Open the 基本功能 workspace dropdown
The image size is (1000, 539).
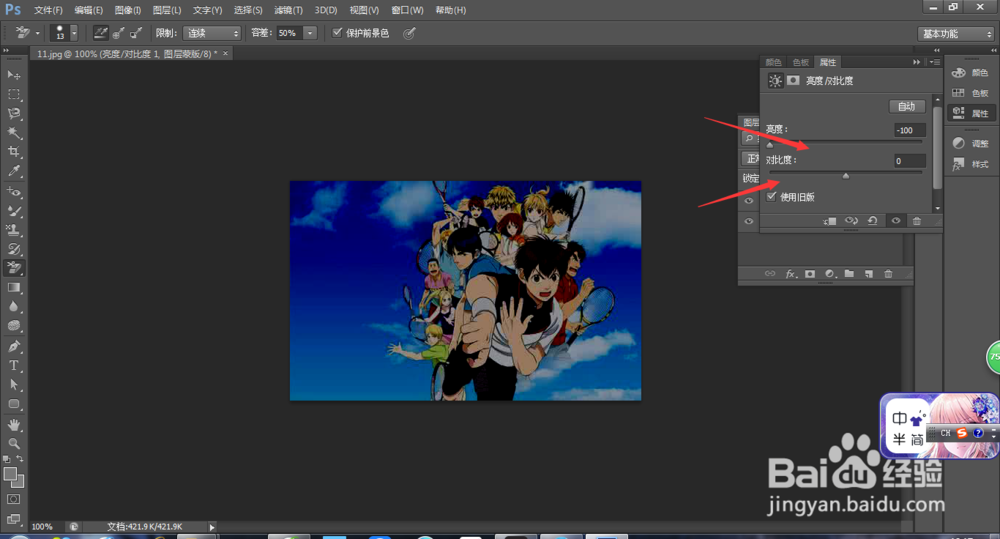coord(956,34)
